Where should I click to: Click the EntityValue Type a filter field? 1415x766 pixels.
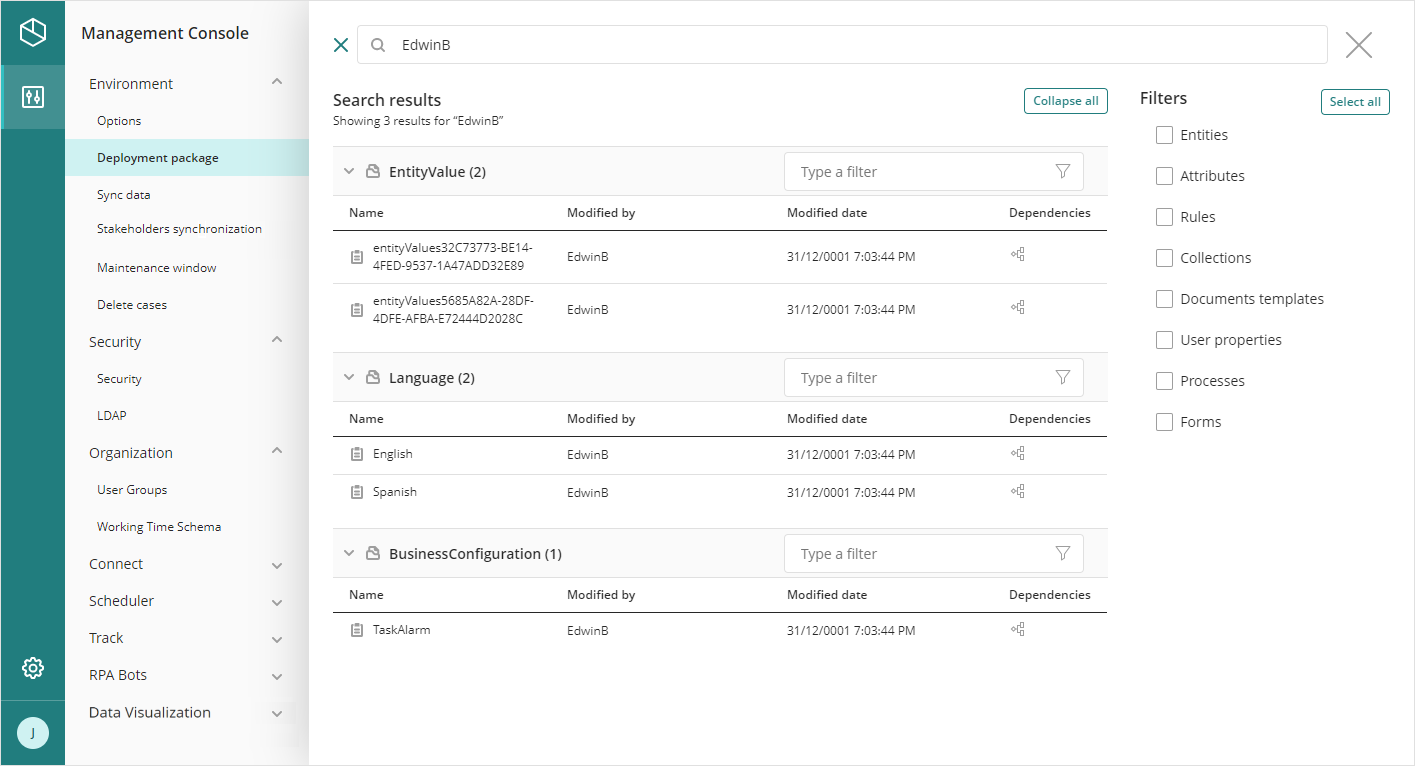point(934,172)
